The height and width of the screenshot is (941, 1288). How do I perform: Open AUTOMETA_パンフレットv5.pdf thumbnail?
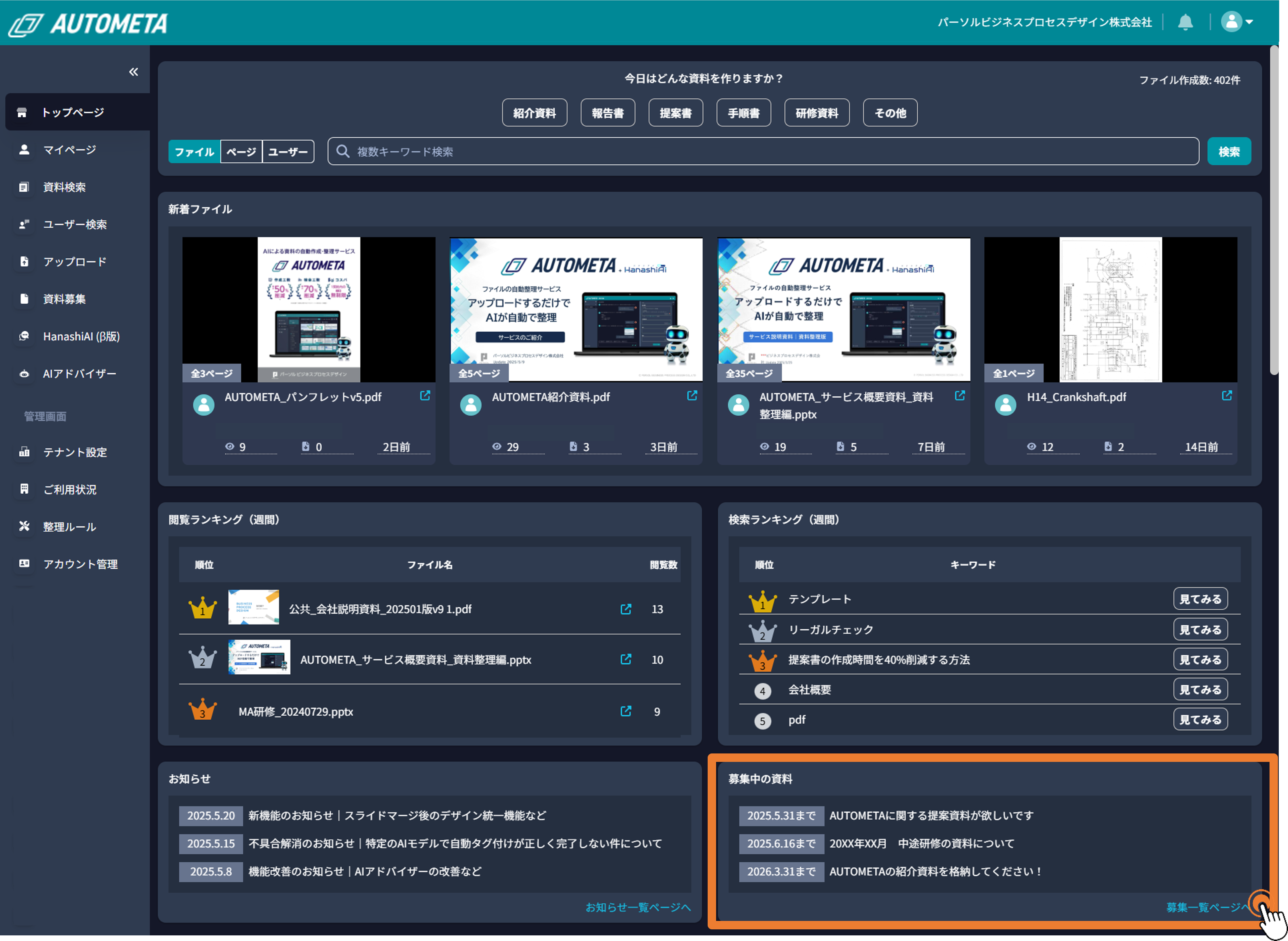309,310
